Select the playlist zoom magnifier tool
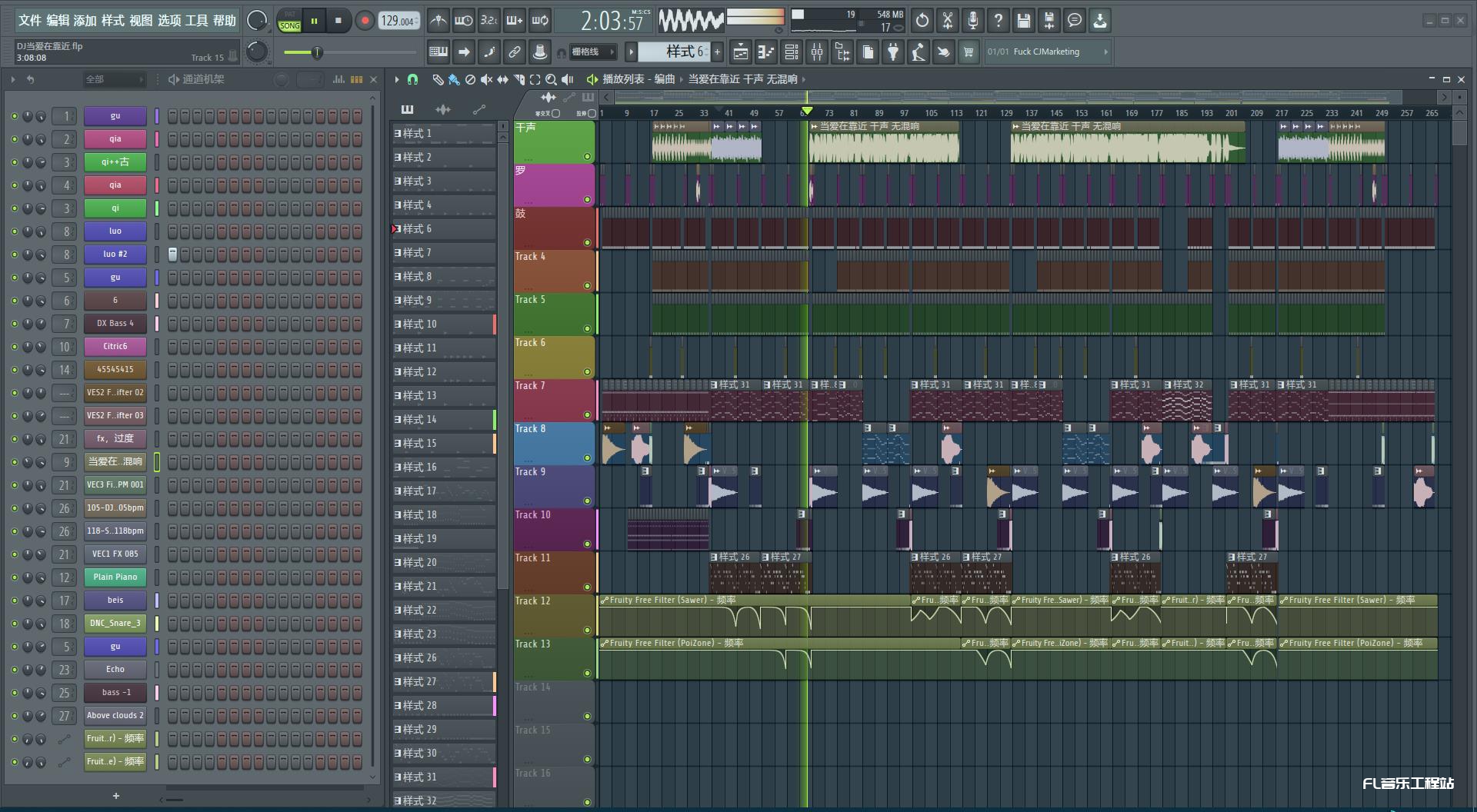Image resolution: width=1477 pixels, height=812 pixels. 552,79
